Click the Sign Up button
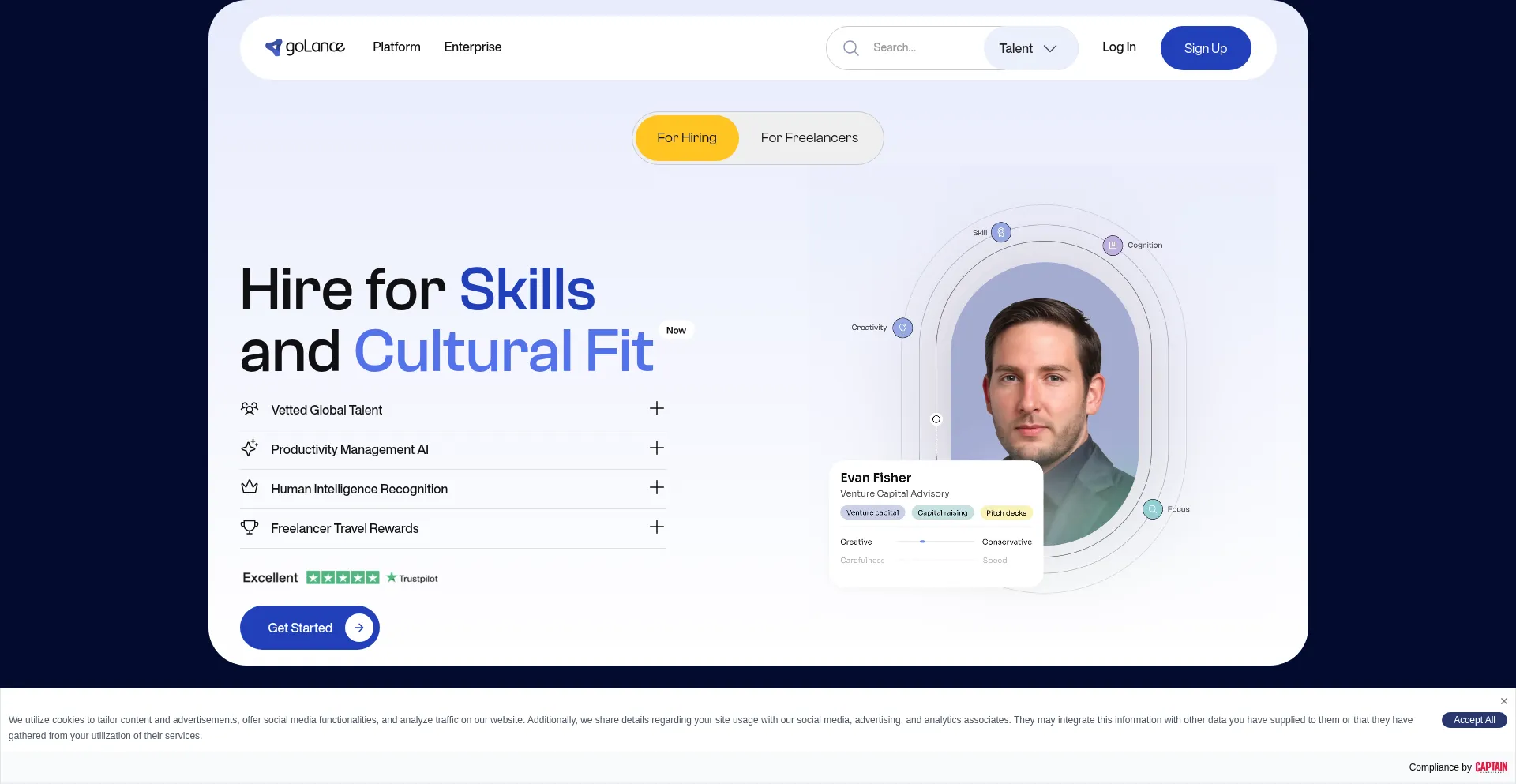This screenshot has width=1516, height=784. tap(1205, 48)
